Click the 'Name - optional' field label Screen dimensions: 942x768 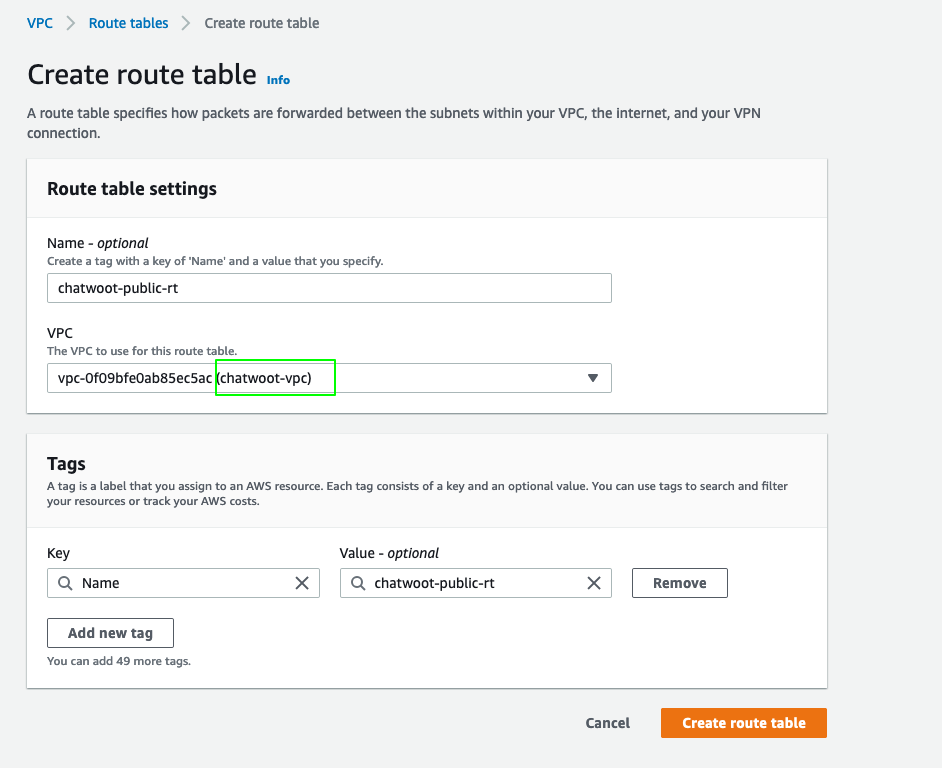[x=98, y=243]
